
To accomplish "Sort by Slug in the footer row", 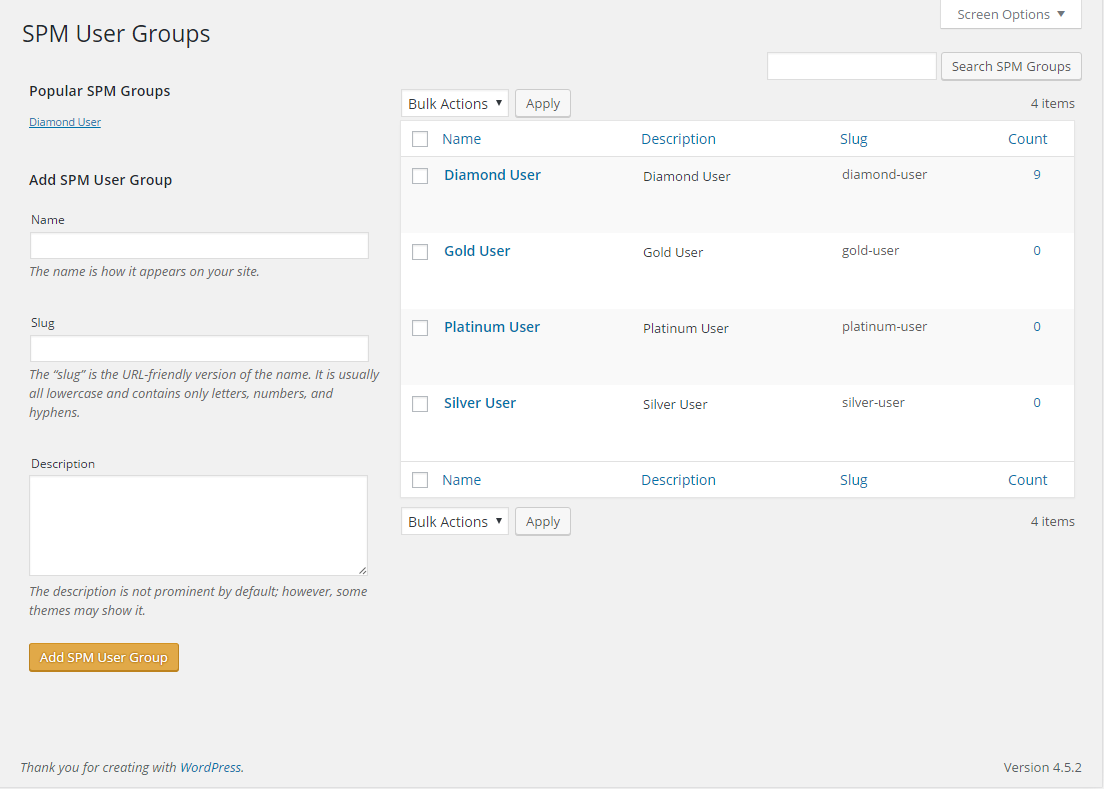I will pyautogui.click(x=853, y=480).
